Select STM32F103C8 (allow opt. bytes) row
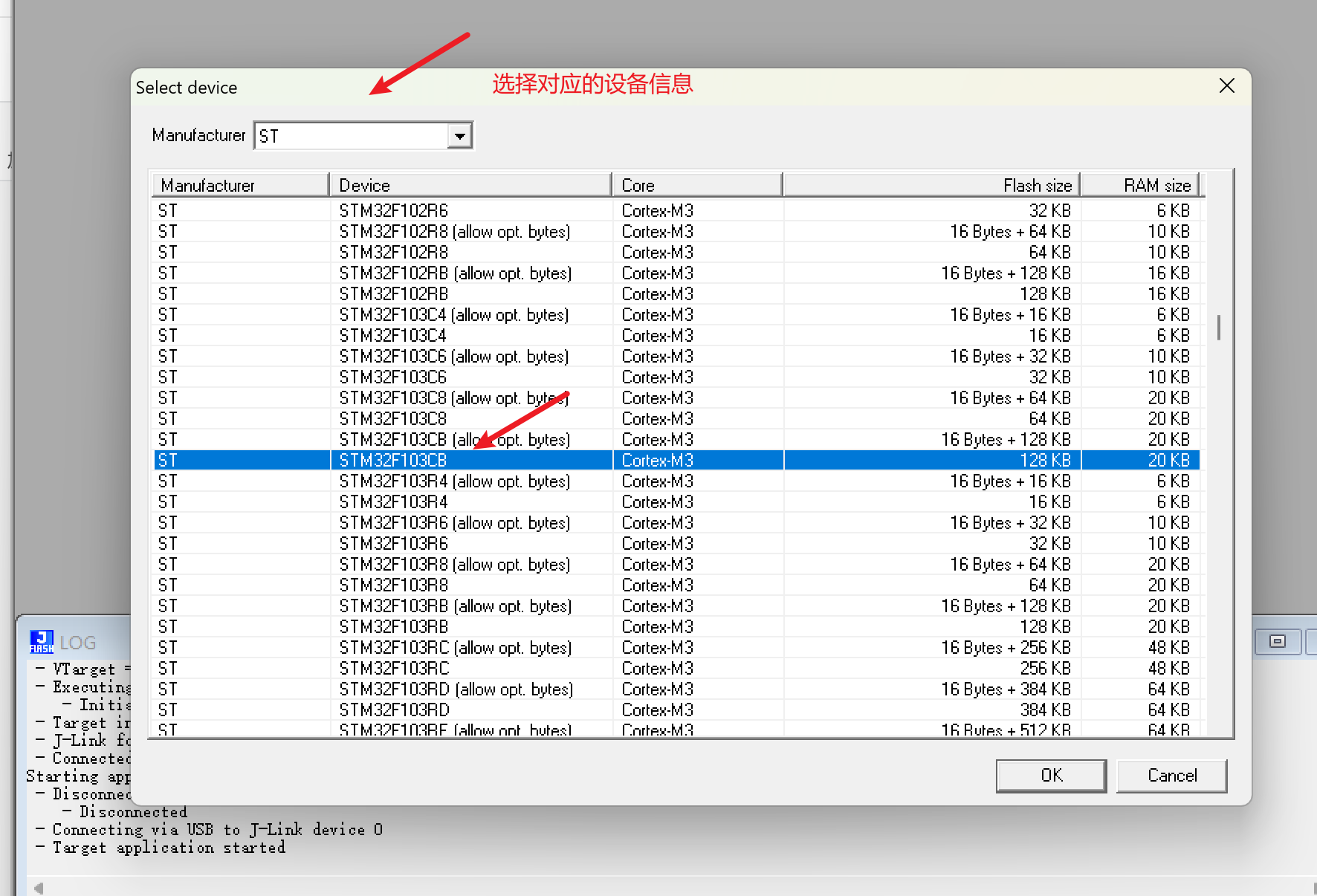The width and height of the screenshot is (1317, 896). click(676, 398)
